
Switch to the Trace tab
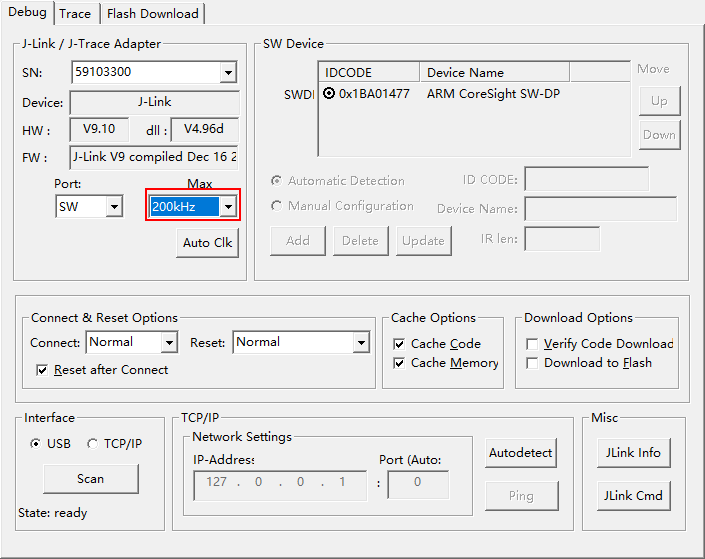coord(75,13)
